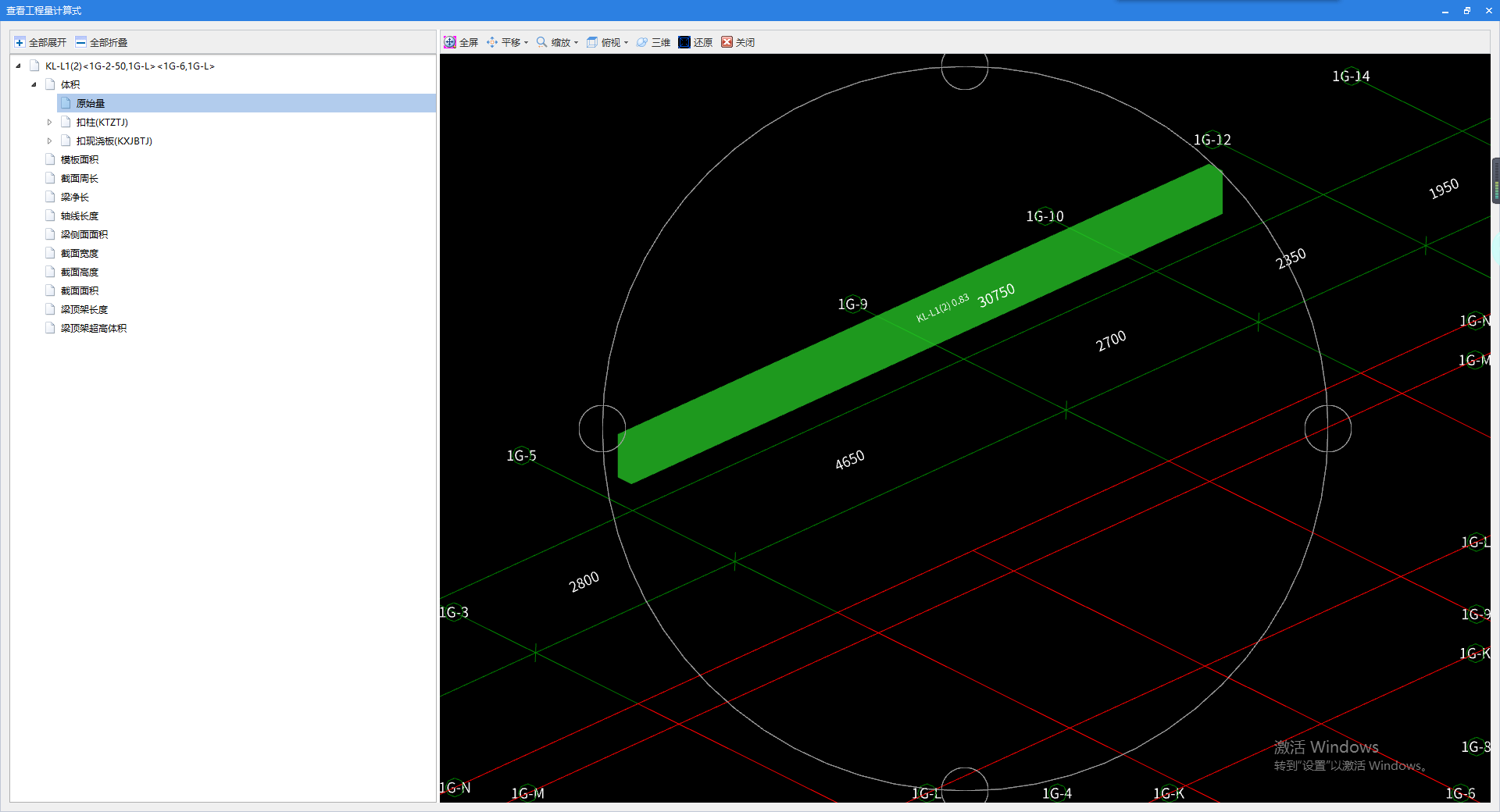Select the 体积 page icon in tree
1500x812 pixels.
point(51,84)
